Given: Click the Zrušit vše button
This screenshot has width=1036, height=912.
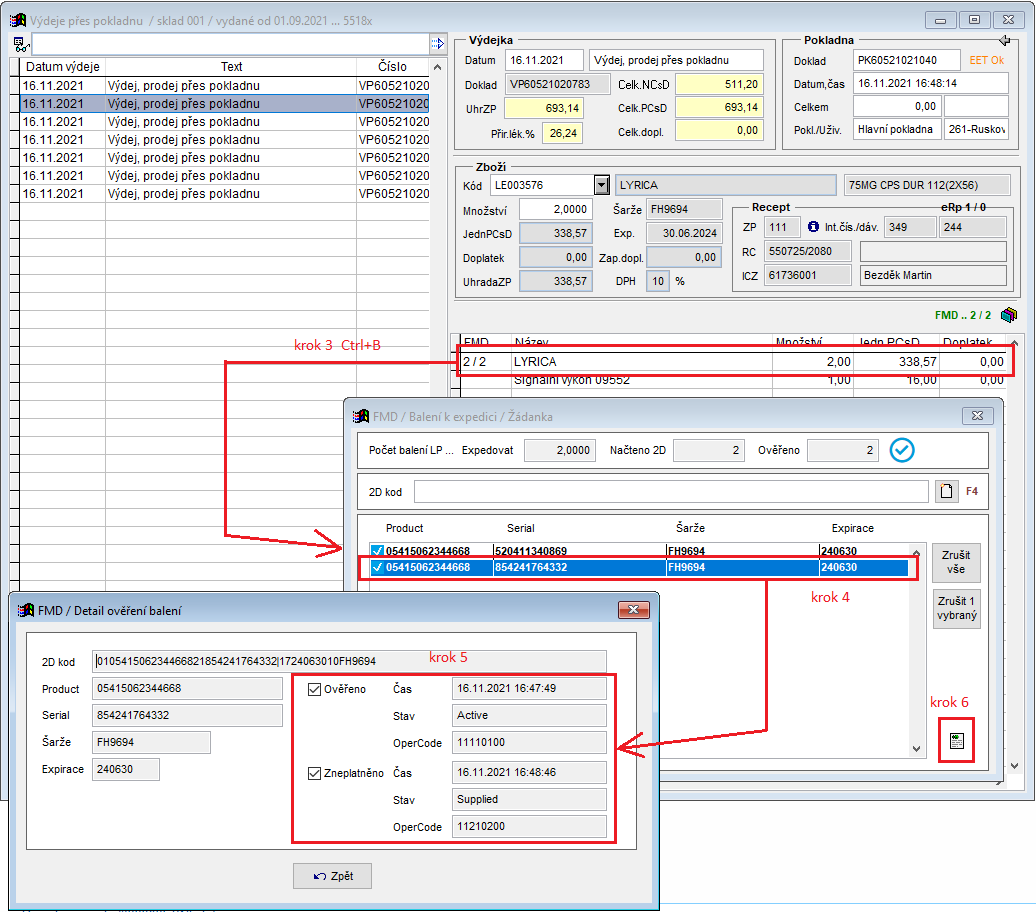Looking at the screenshot, I should click(x=955, y=562).
